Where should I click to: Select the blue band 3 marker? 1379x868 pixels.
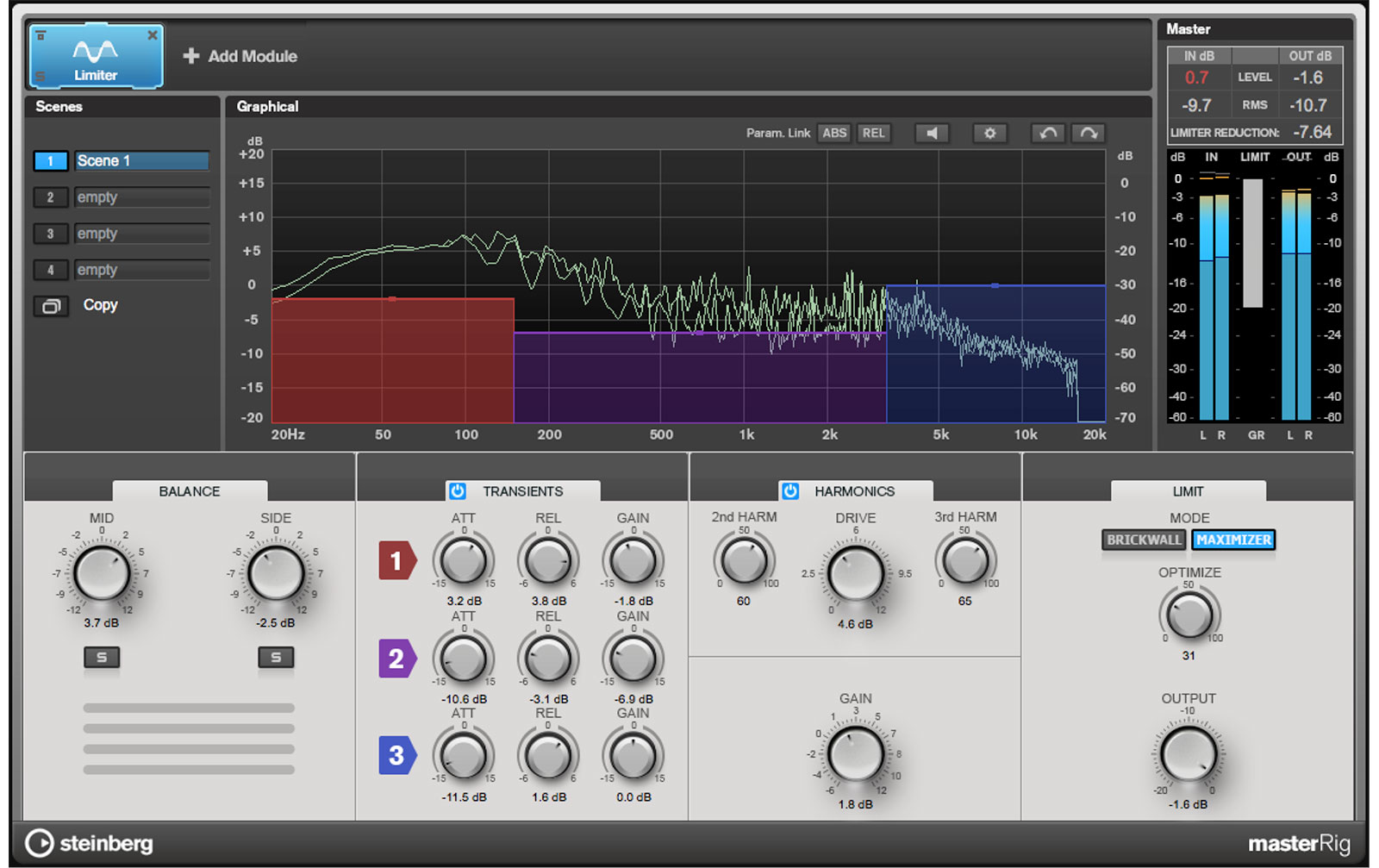(396, 756)
